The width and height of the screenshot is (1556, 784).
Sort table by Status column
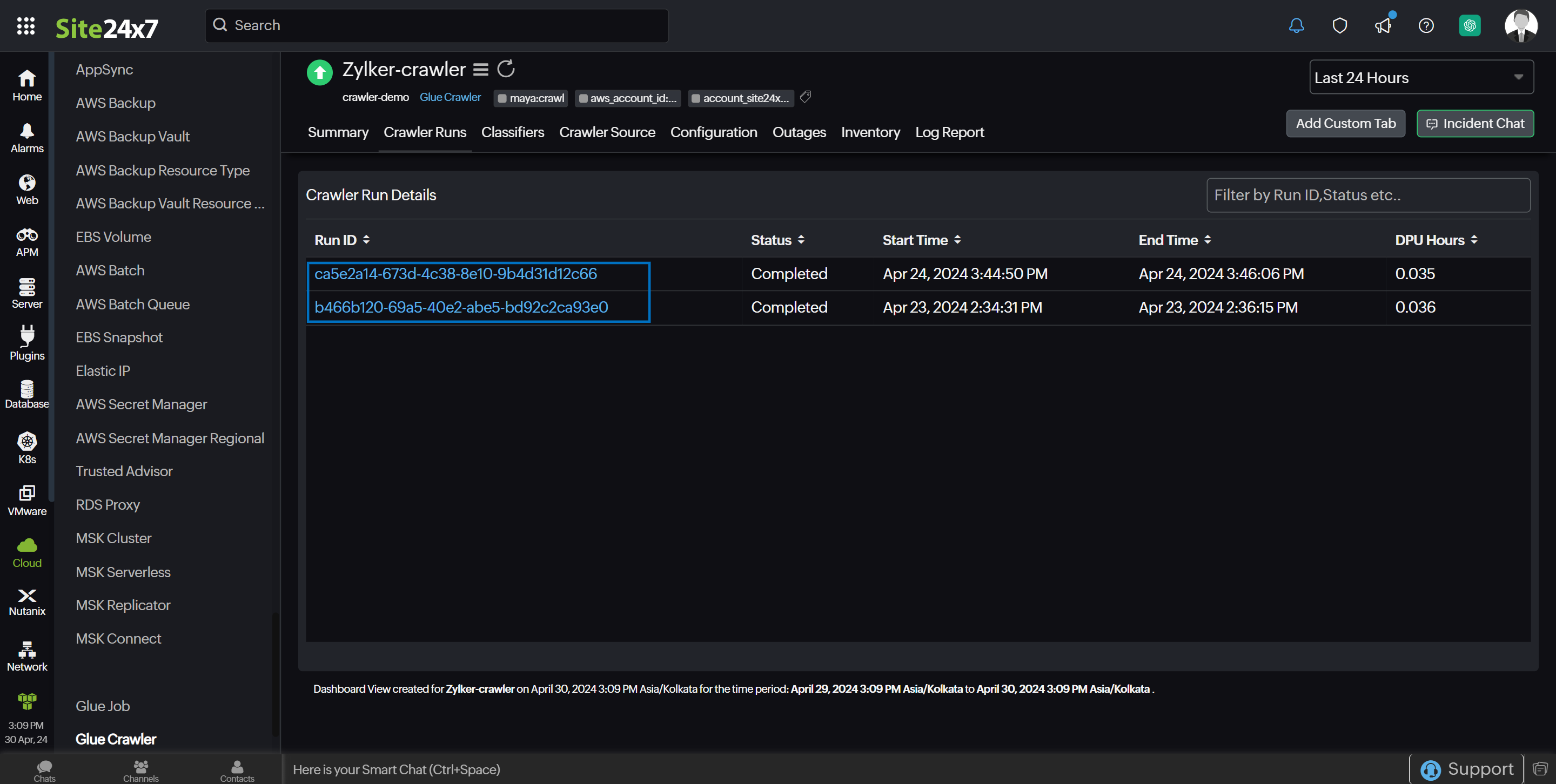tap(801, 240)
